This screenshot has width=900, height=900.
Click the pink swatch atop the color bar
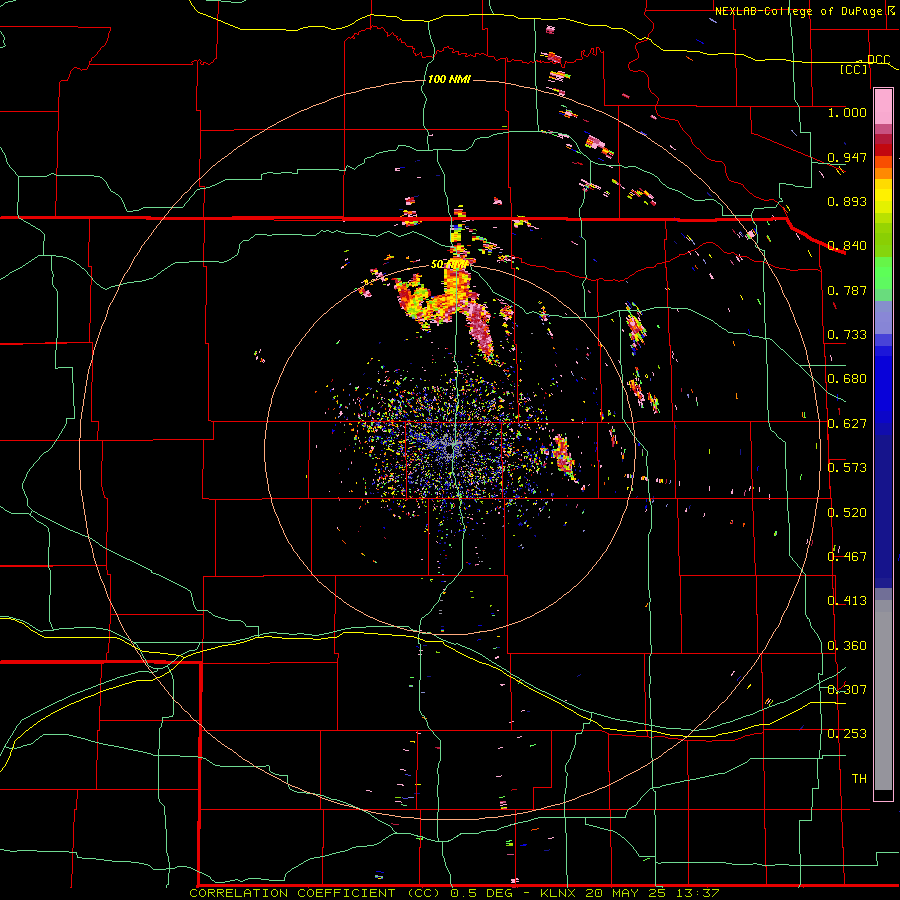pyautogui.click(x=883, y=107)
